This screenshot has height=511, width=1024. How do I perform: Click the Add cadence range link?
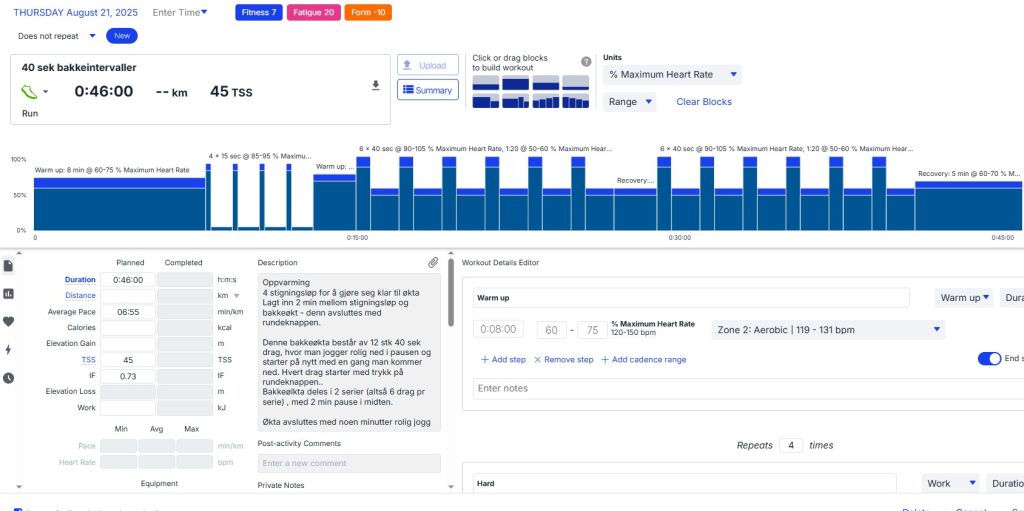647,360
